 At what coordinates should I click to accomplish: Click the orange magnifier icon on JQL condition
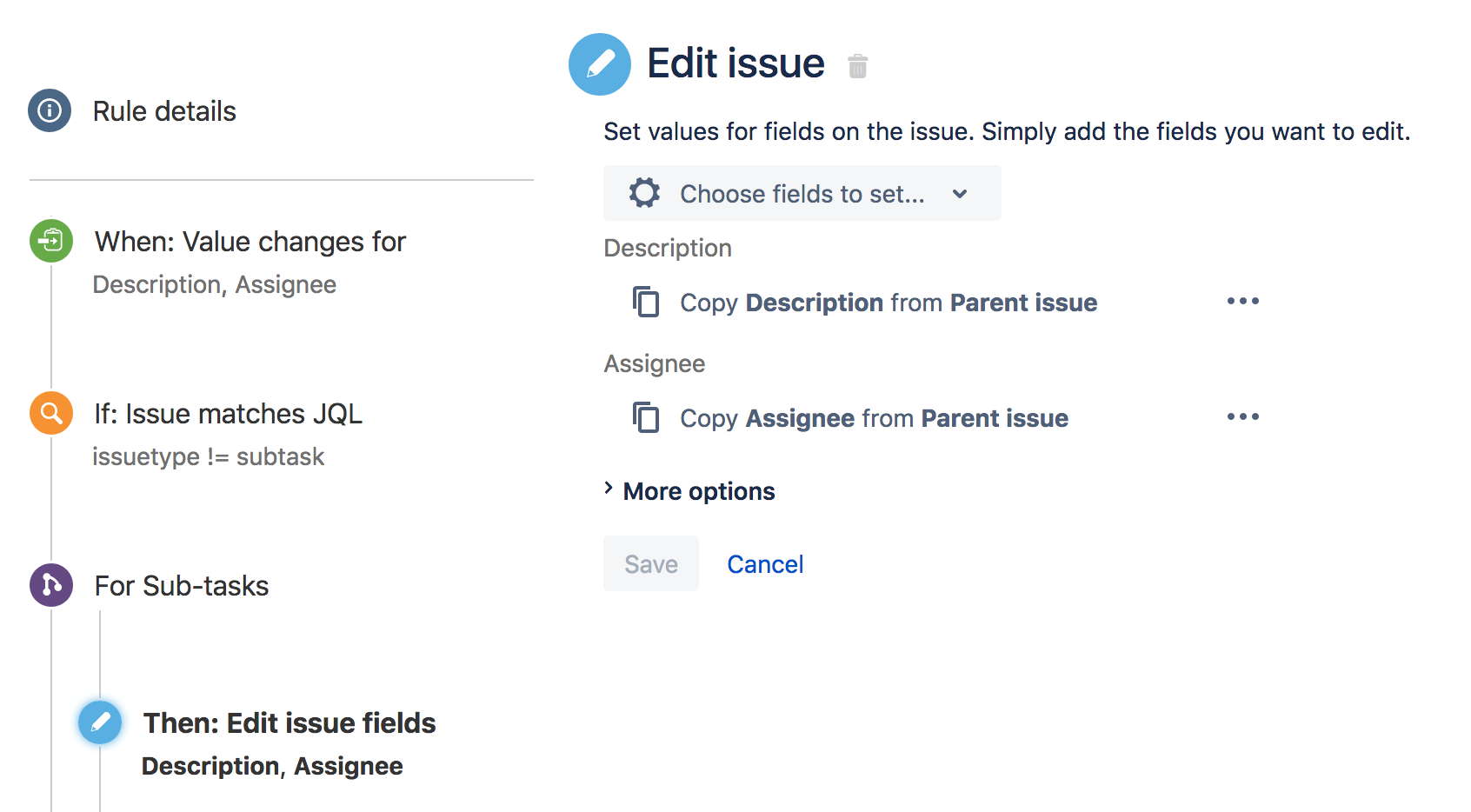pos(50,413)
